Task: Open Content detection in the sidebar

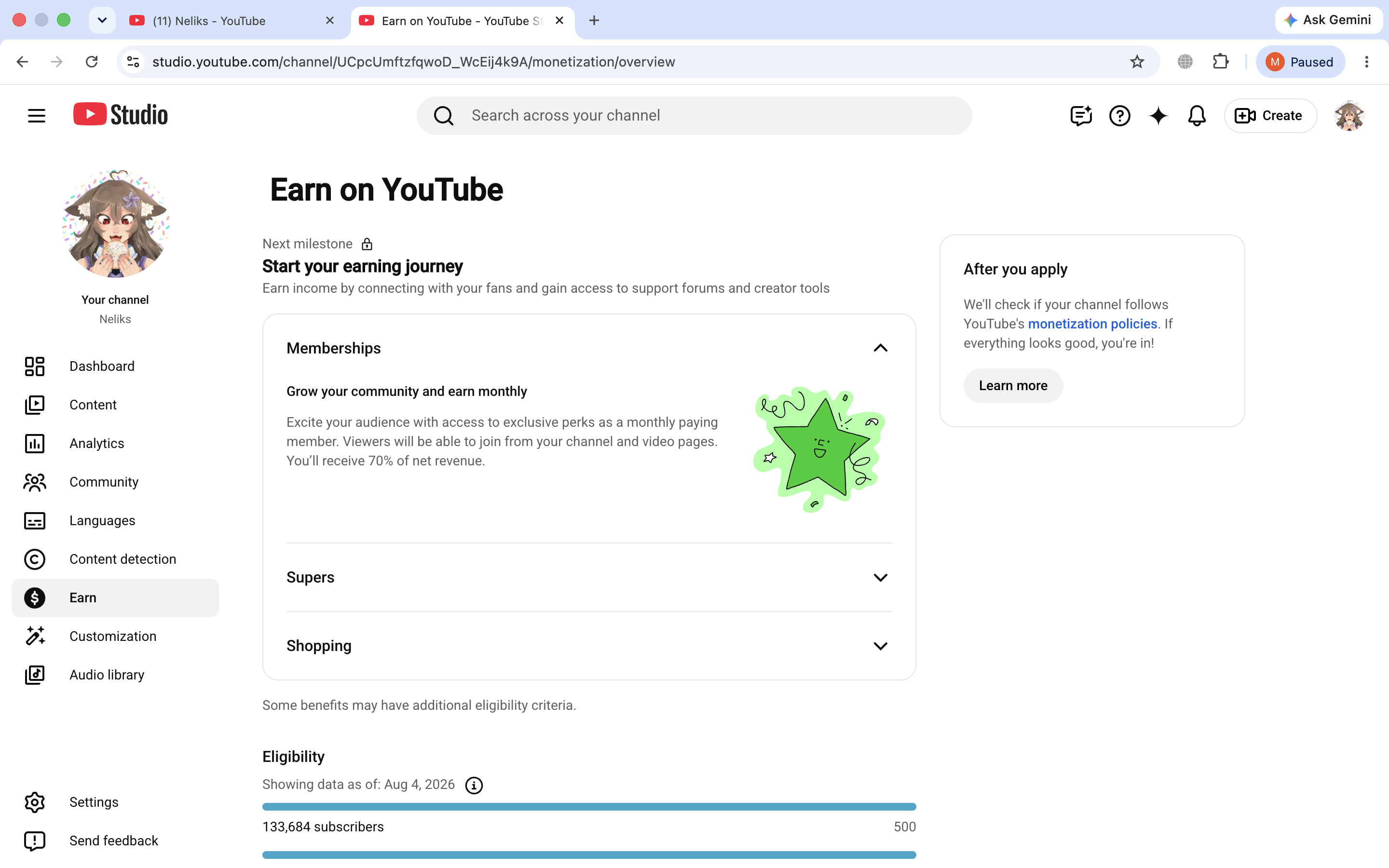Action: click(x=115, y=559)
